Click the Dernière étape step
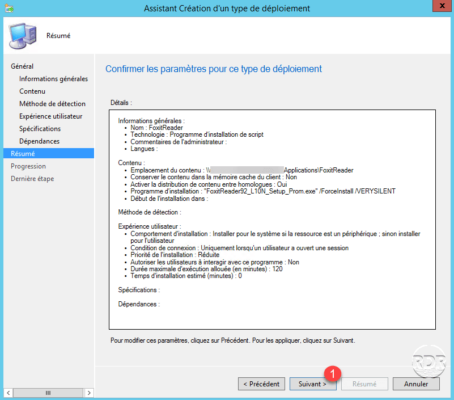 32,179
